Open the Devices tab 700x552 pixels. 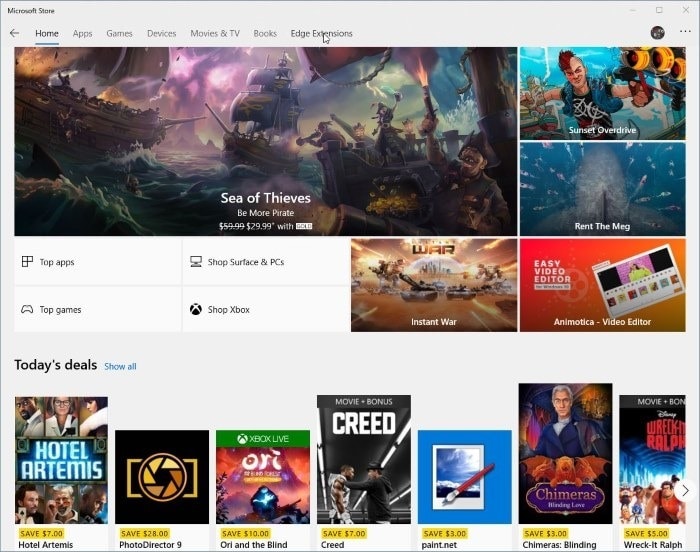(x=162, y=33)
